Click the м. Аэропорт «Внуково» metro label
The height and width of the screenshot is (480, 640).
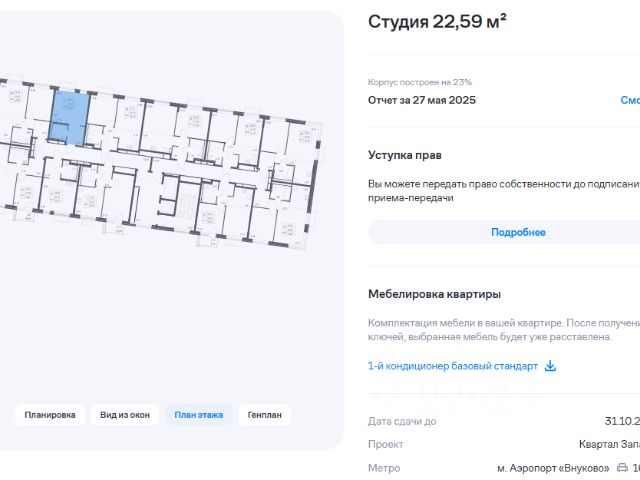(x=553, y=468)
